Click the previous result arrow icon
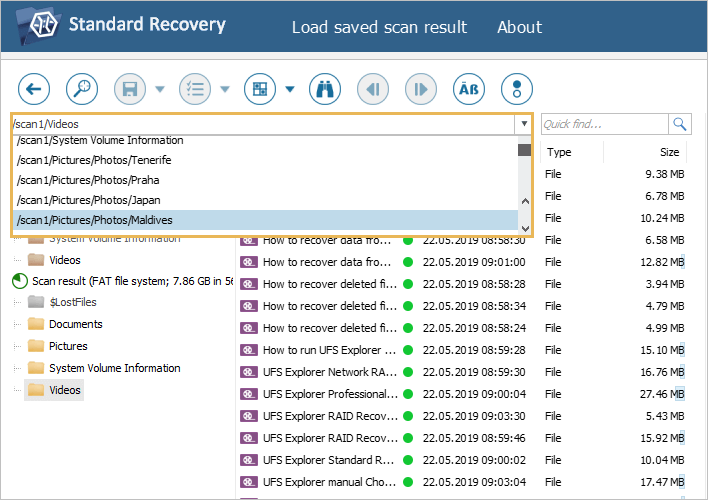Screen dimensions: 708x500 (x=373, y=89)
